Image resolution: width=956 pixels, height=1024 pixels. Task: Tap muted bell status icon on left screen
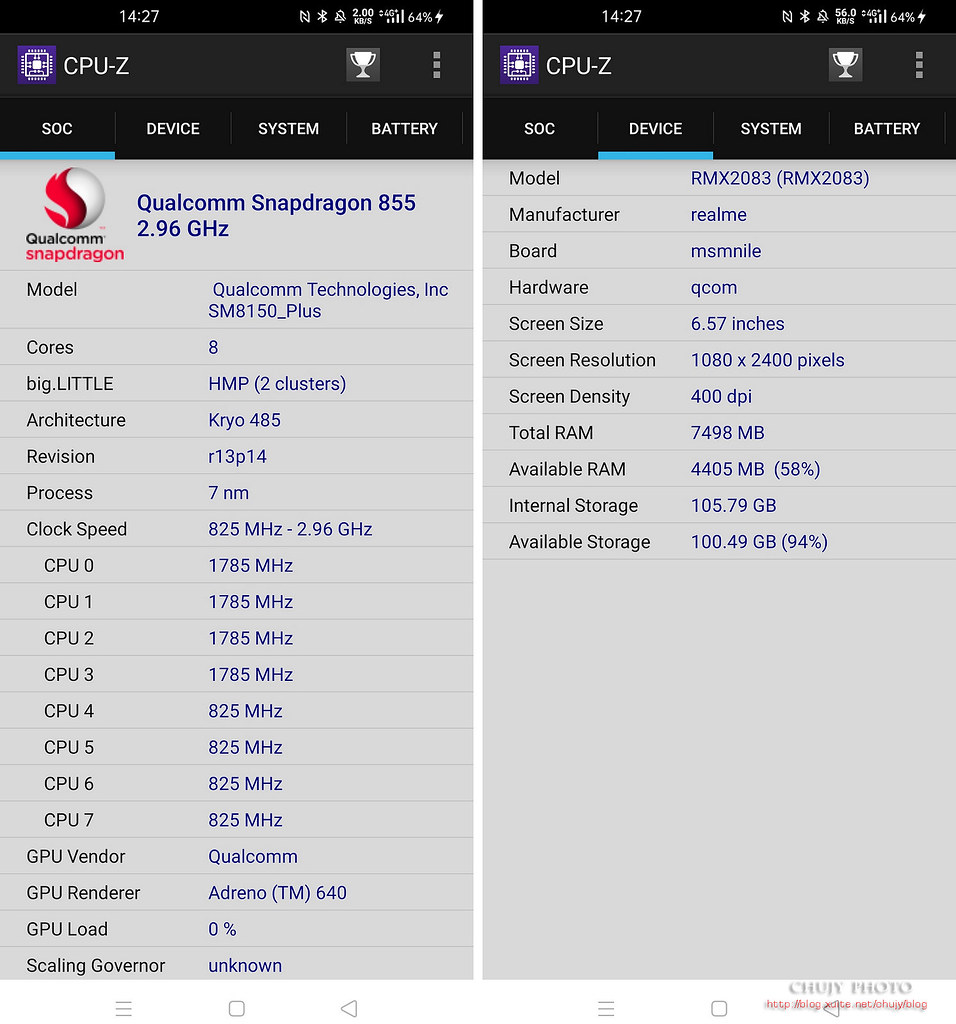click(x=340, y=16)
